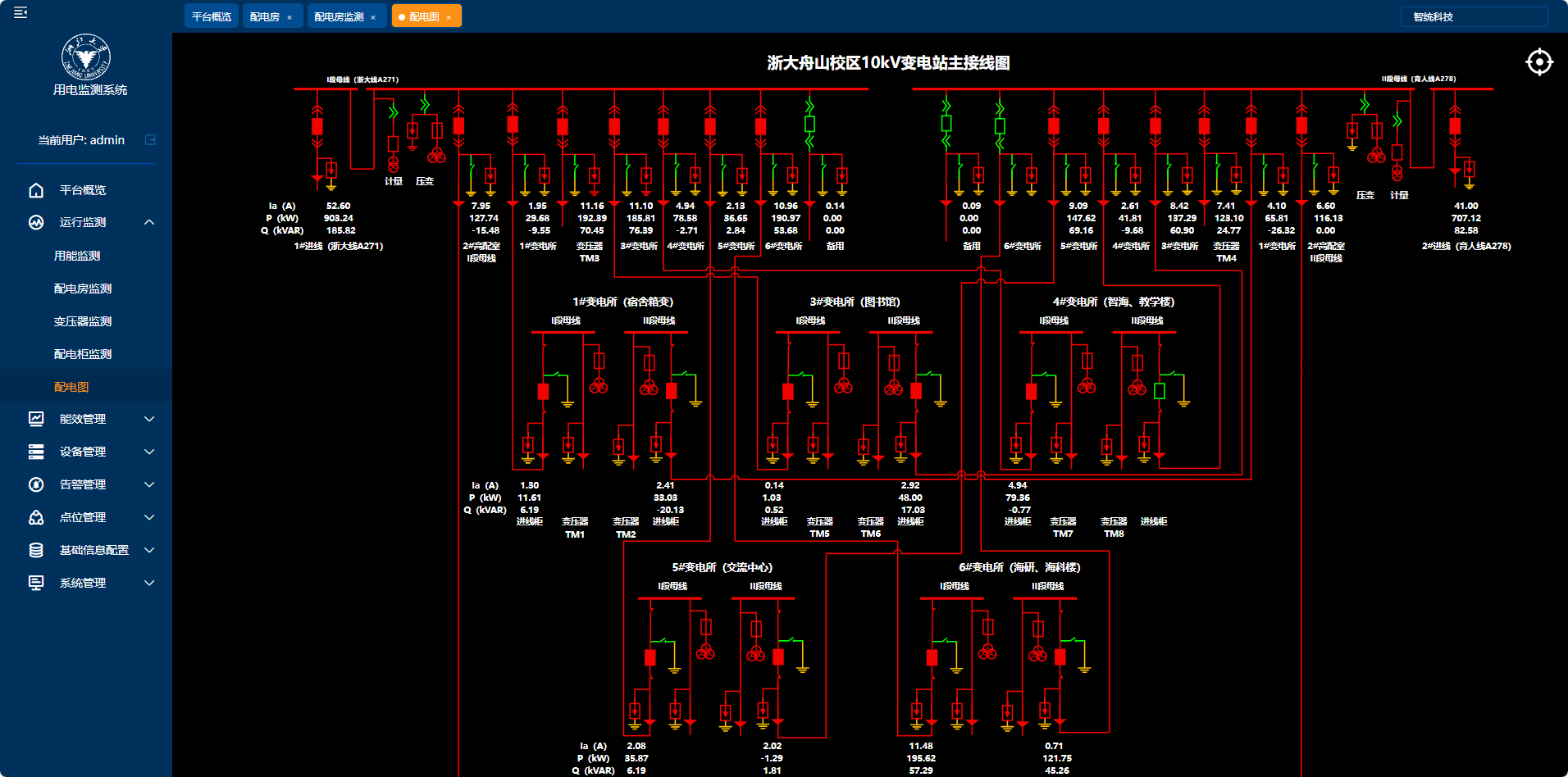Open 用能监测 in the sidebar
1568x777 pixels.
[x=77, y=256]
